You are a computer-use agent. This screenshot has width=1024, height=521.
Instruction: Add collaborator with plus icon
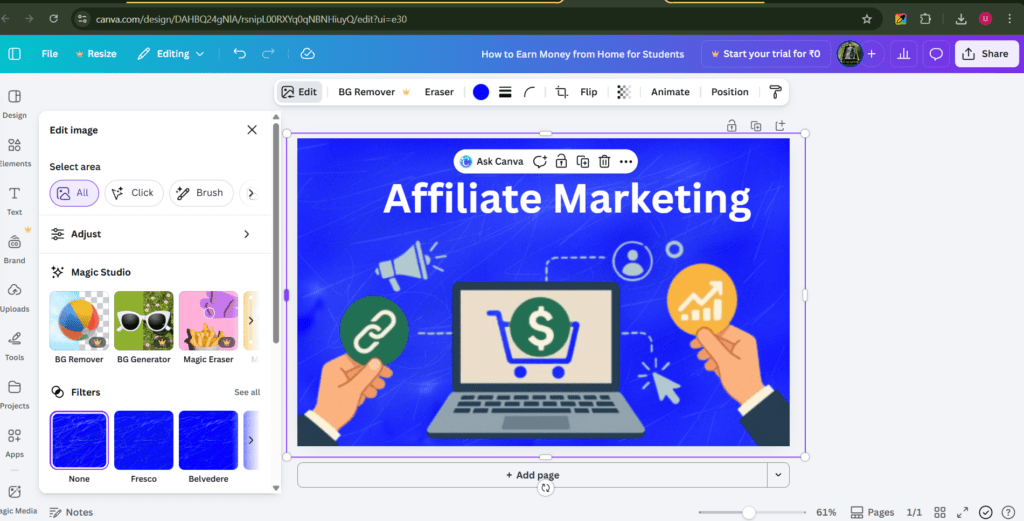click(871, 54)
